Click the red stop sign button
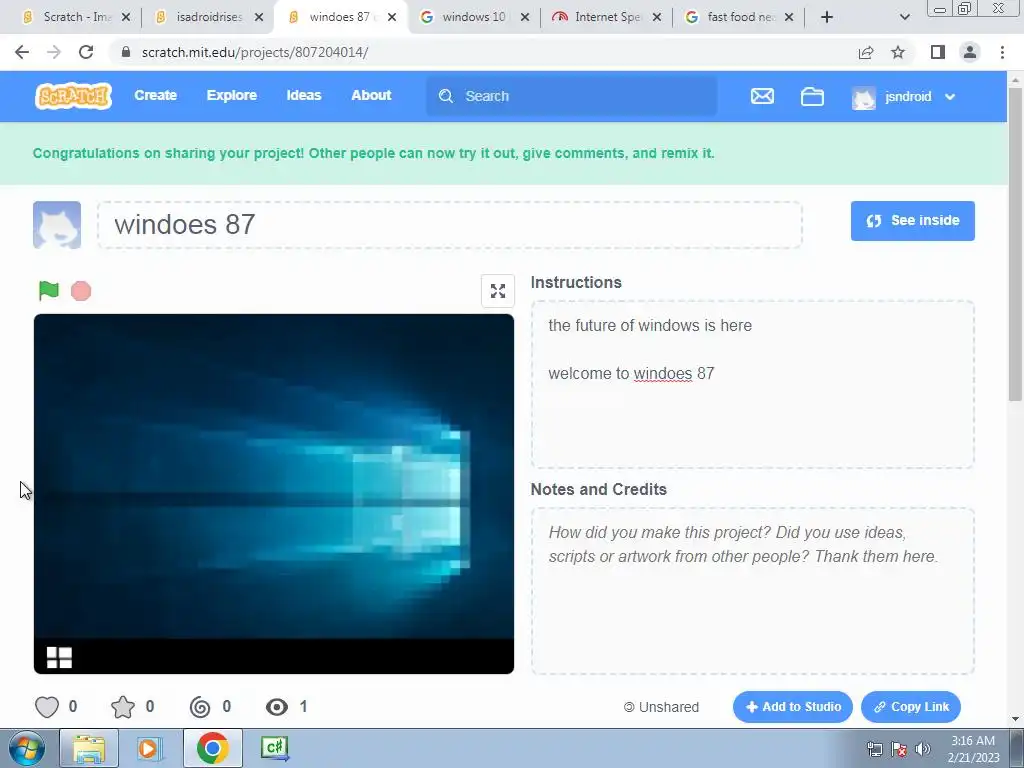The width and height of the screenshot is (1024, 768). pos(81,291)
